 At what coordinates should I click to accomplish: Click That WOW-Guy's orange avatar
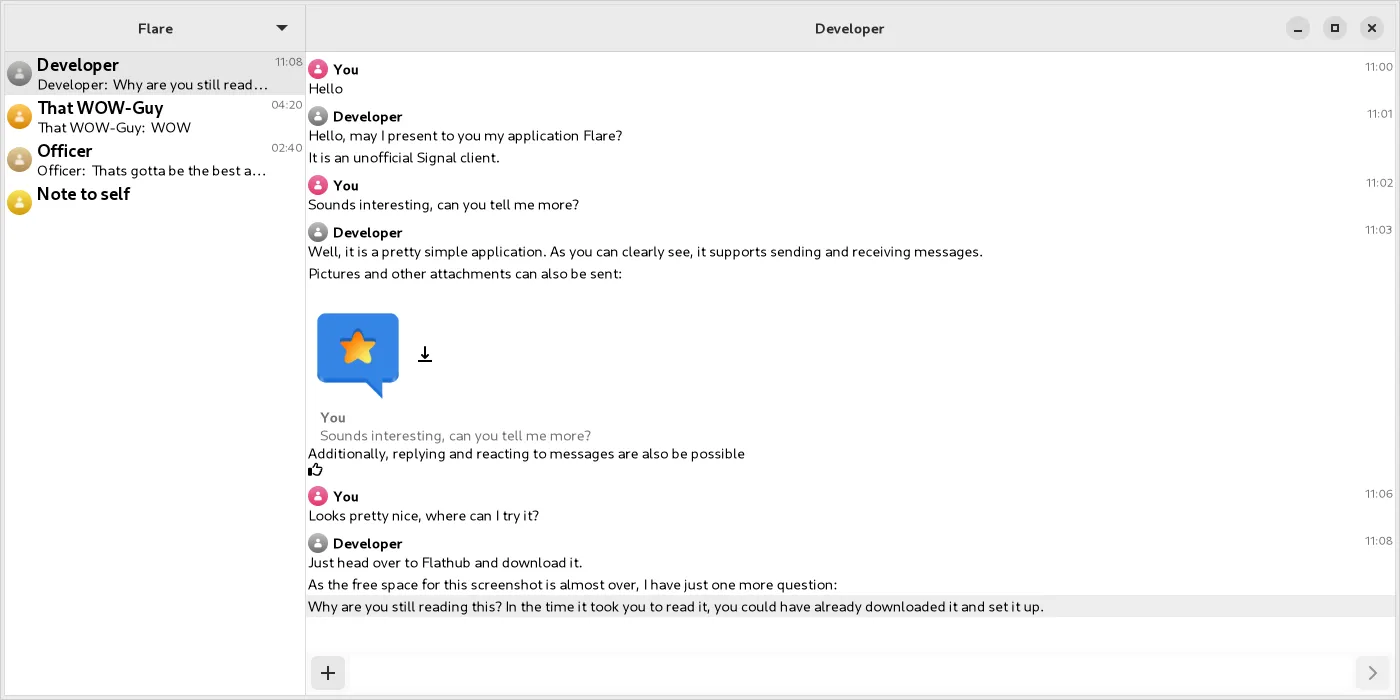[19, 117]
